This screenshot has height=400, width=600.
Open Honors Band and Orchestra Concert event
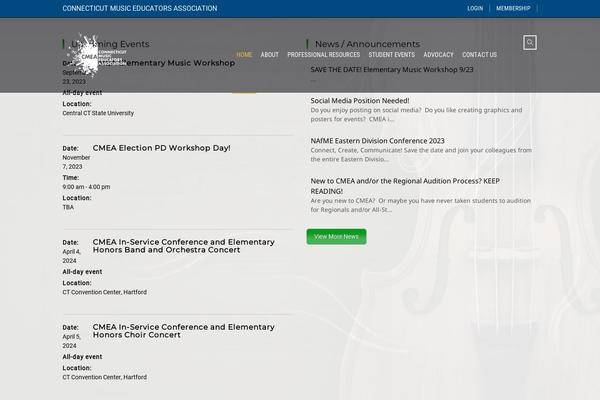pyautogui.click(x=184, y=246)
